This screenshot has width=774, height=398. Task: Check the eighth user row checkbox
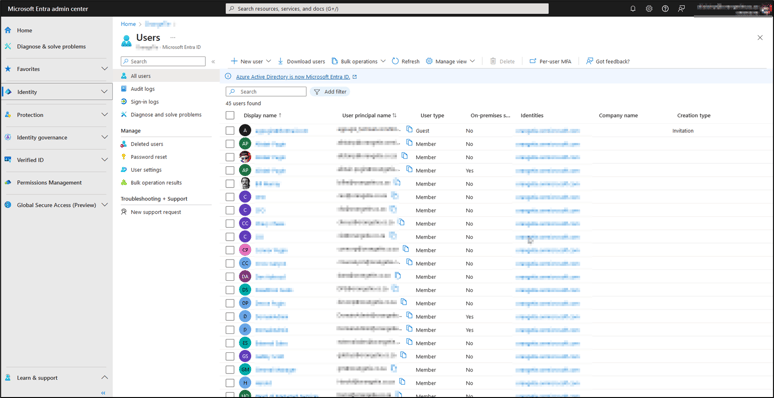(230, 223)
